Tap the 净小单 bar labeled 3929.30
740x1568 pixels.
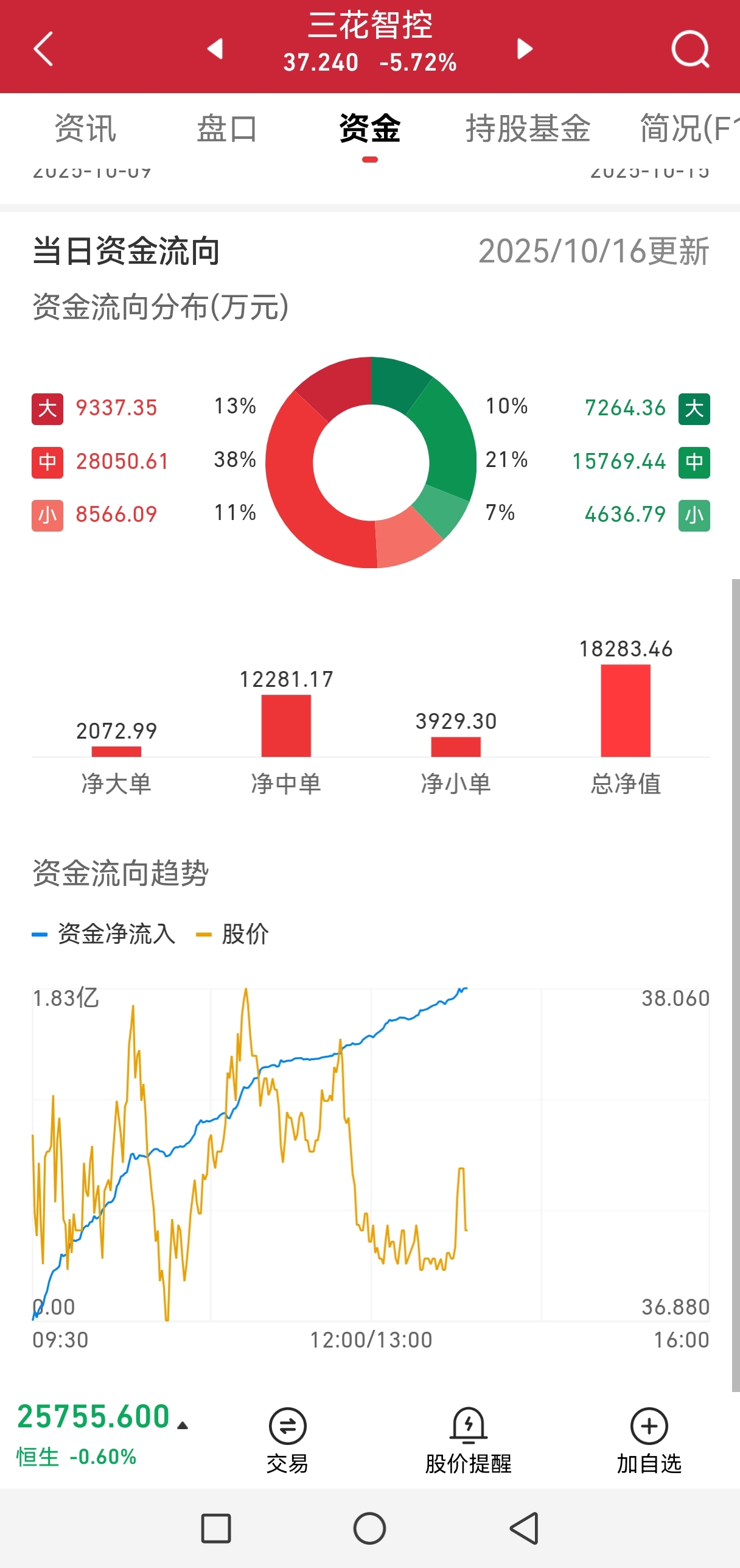coord(456,747)
